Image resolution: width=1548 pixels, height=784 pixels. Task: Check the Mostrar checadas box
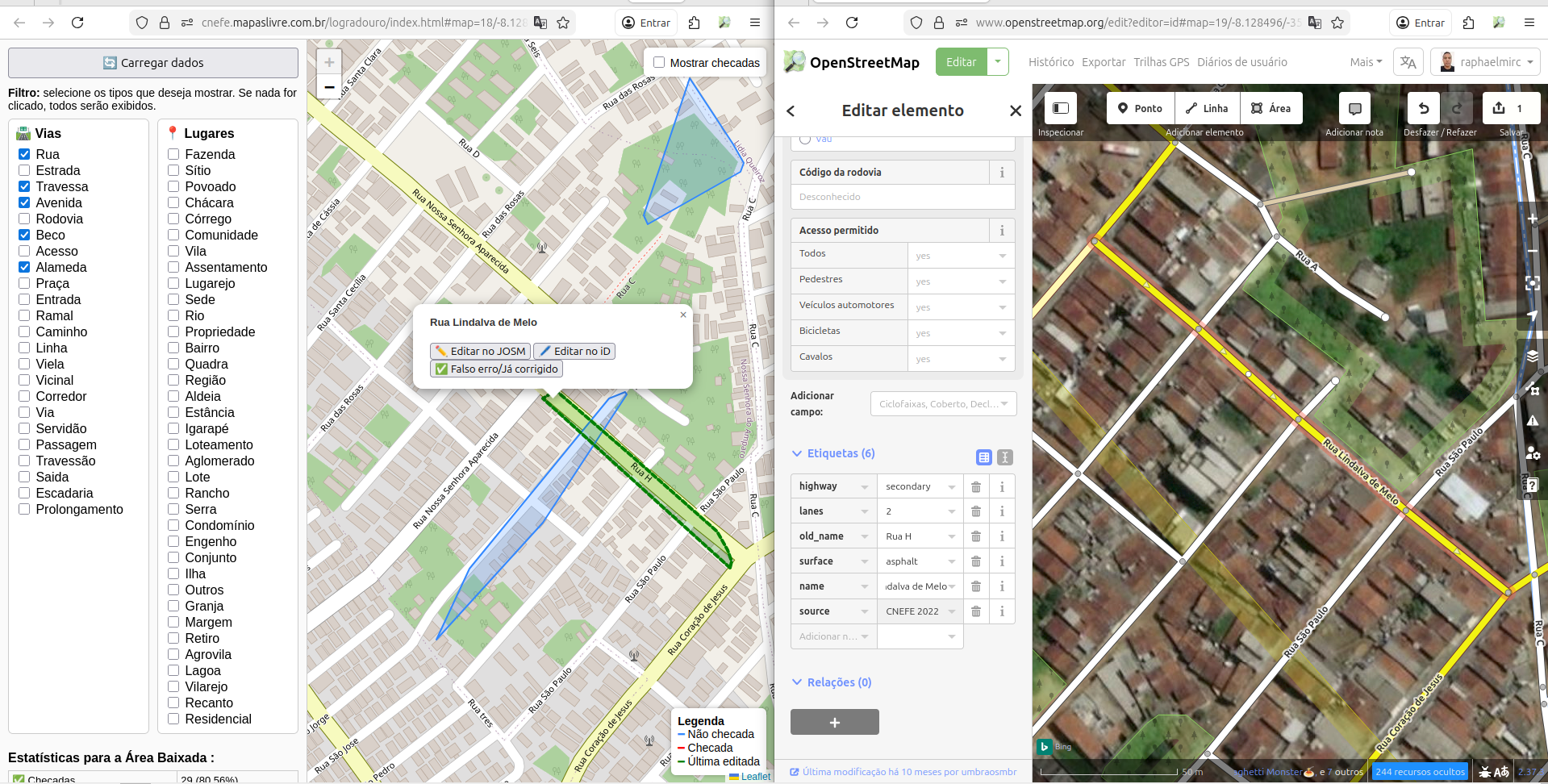pyautogui.click(x=659, y=62)
